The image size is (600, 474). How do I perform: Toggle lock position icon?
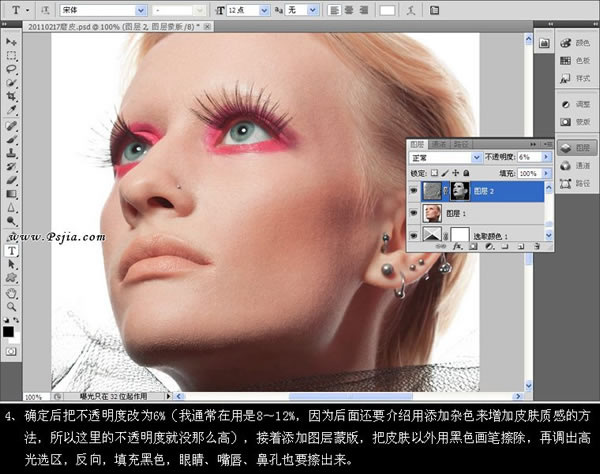[455, 173]
